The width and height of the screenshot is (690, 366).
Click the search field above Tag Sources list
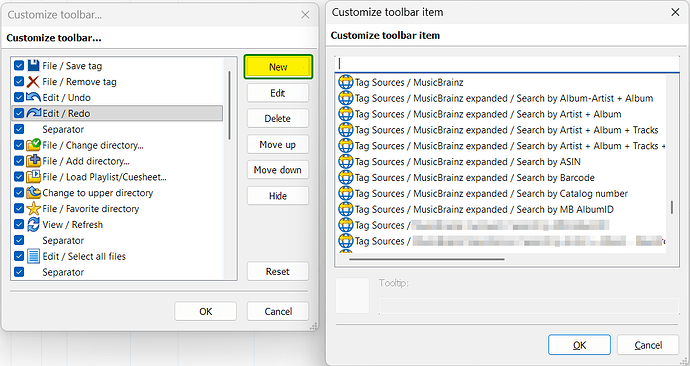pyautogui.click(x=507, y=64)
